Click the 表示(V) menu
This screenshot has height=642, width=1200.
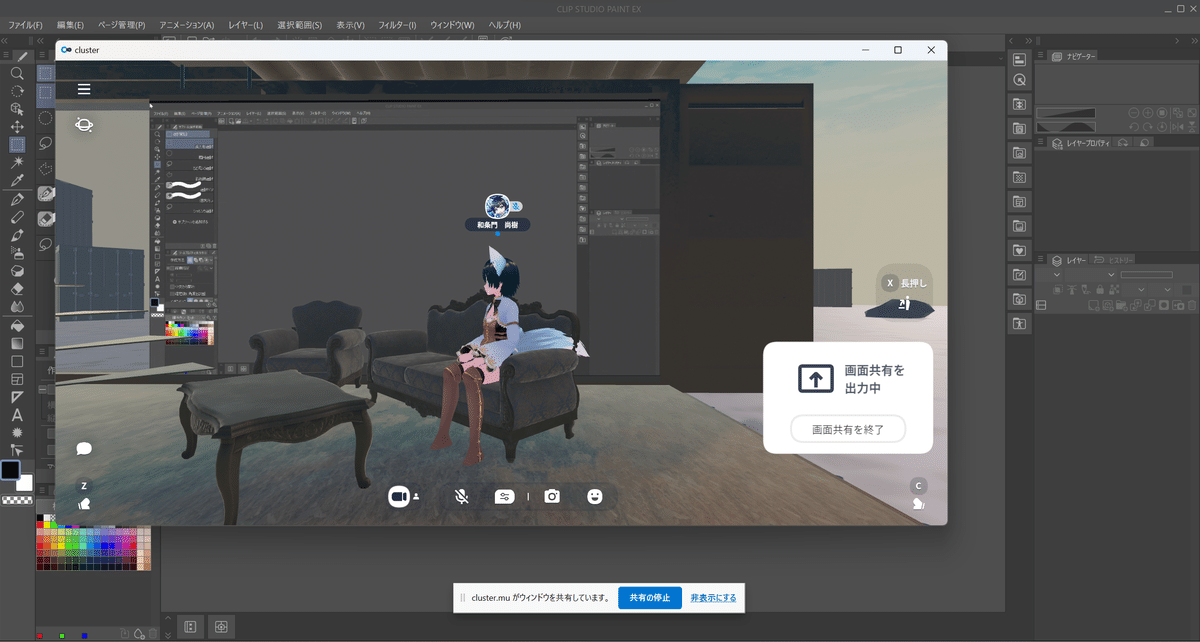pos(351,24)
